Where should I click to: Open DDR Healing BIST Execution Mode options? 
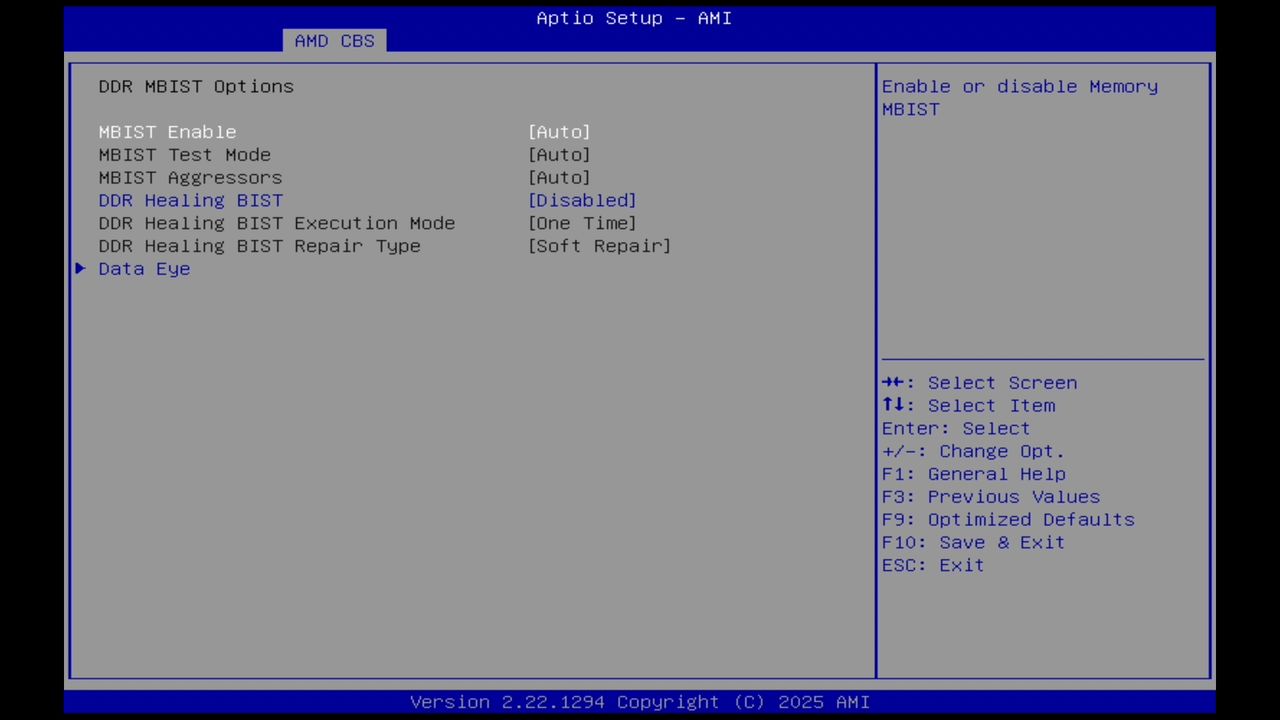pos(582,223)
